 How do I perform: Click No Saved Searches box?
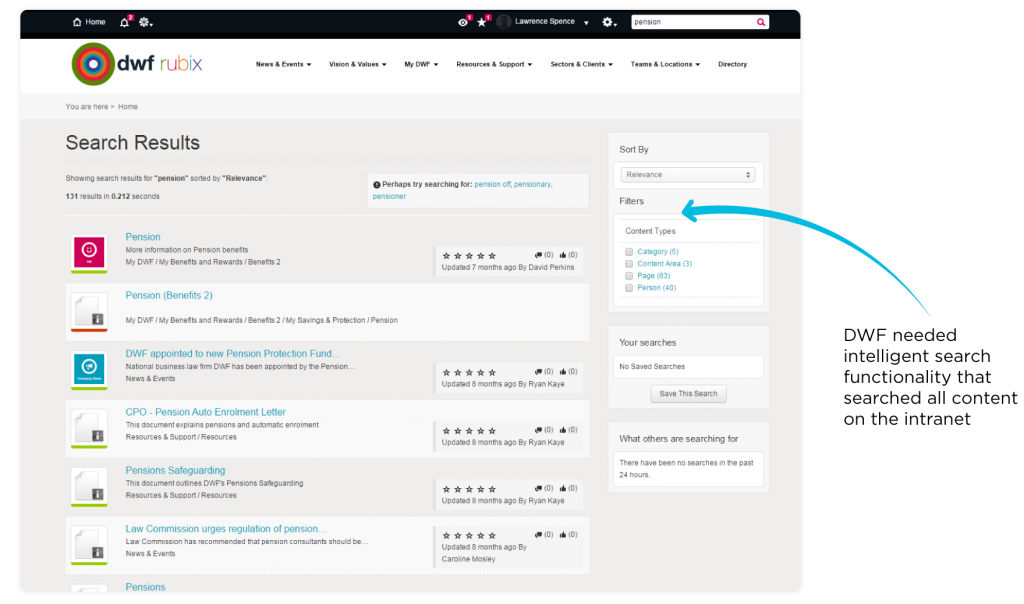688,367
